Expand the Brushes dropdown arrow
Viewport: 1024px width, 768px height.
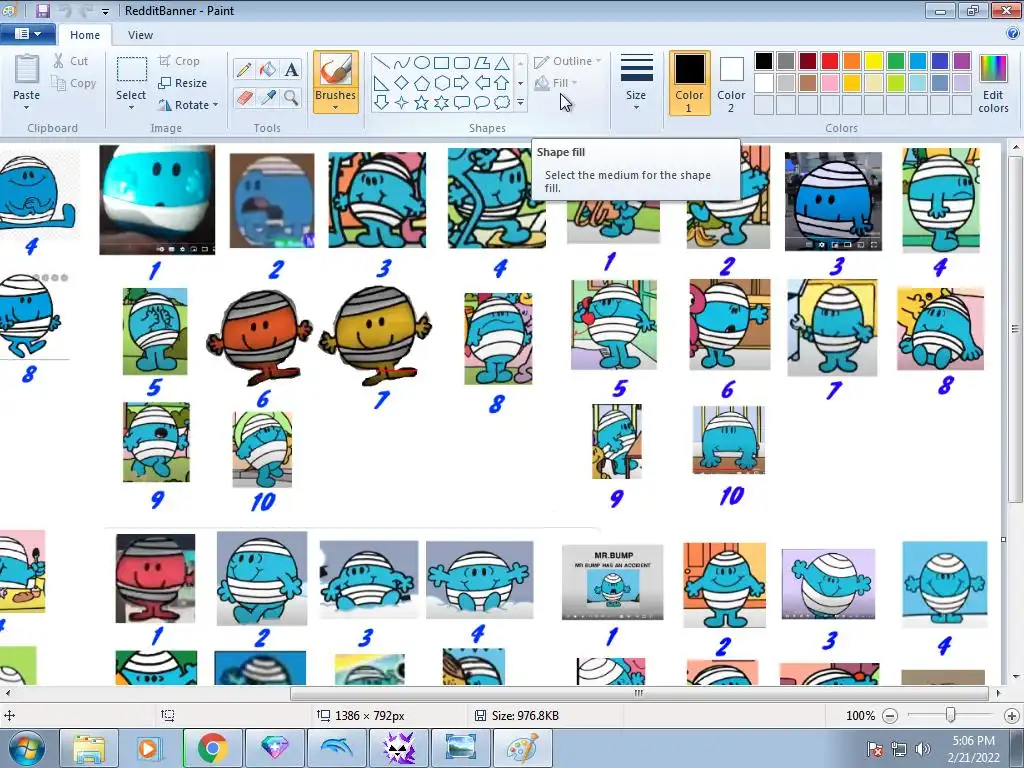[336, 108]
